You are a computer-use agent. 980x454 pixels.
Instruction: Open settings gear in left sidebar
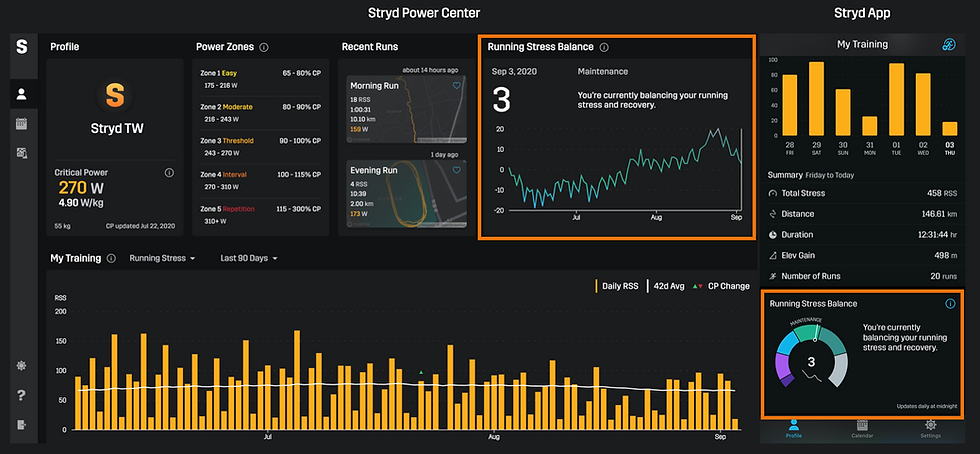pos(22,366)
